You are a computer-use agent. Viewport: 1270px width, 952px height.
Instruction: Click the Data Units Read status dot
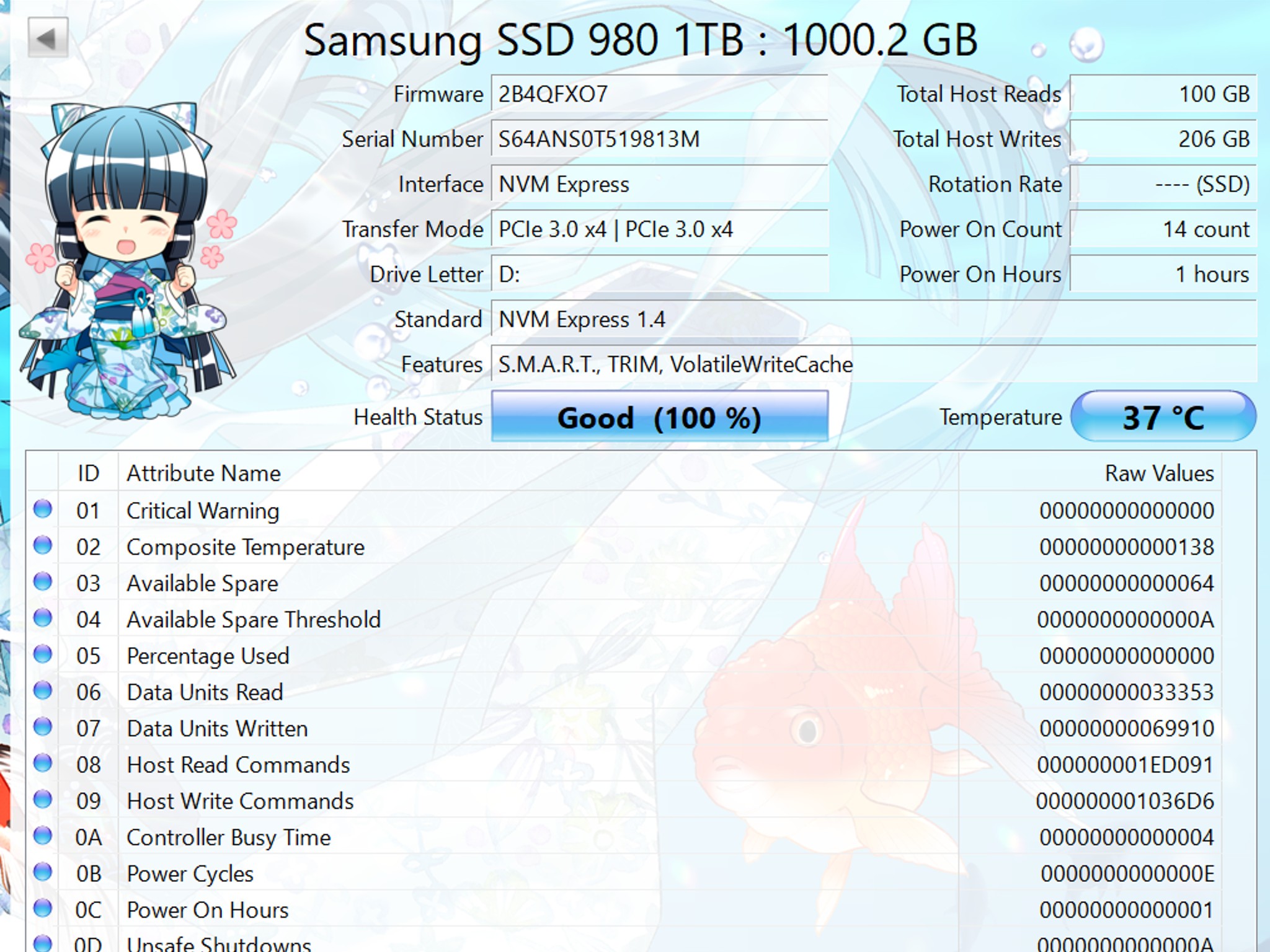(43, 690)
